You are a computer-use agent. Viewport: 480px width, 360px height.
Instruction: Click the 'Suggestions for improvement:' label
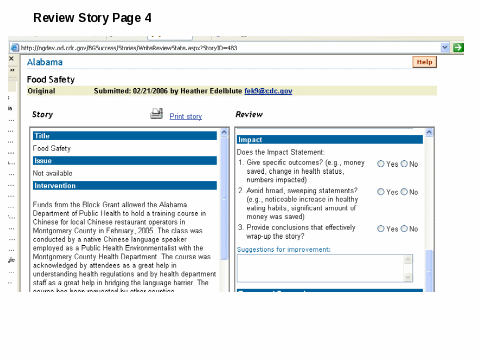point(284,249)
